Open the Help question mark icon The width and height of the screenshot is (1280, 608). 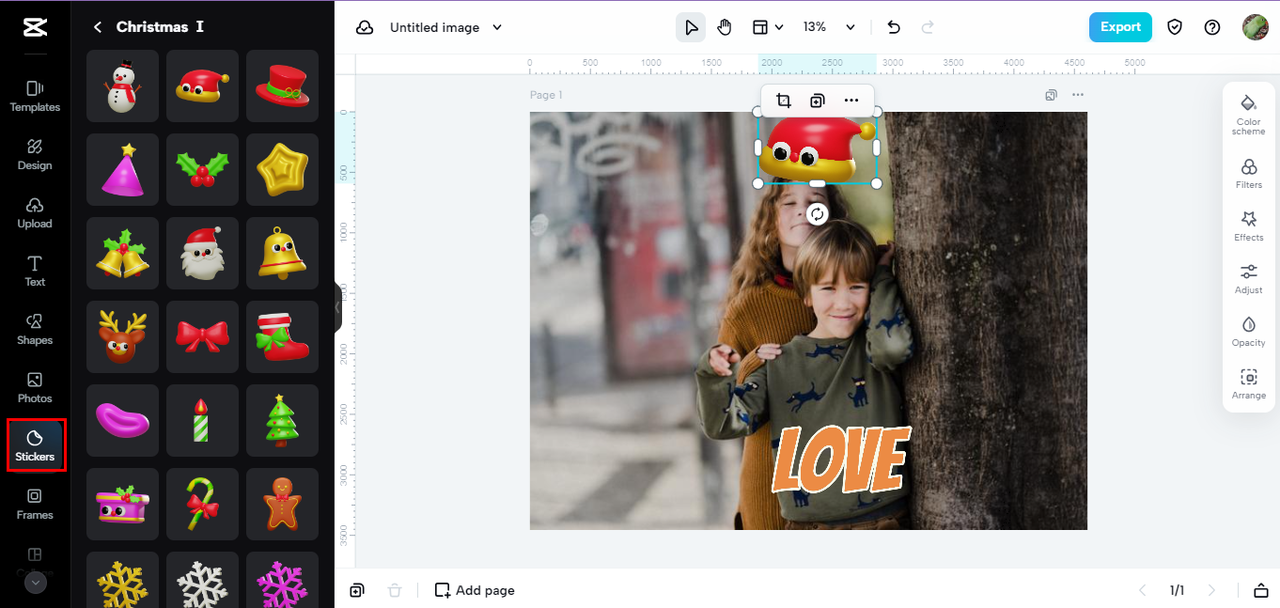(1212, 27)
